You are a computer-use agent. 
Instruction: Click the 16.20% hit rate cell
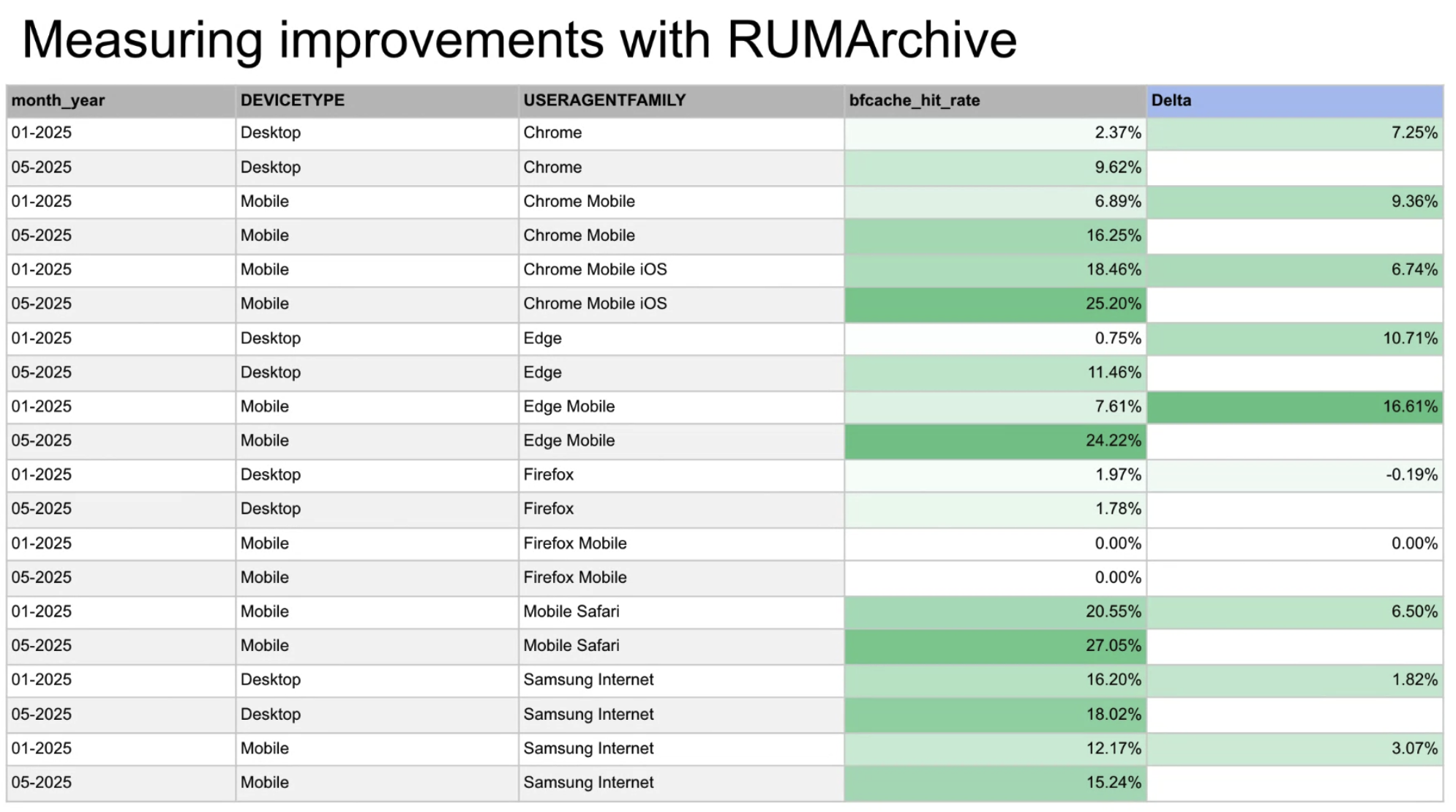(995, 680)
